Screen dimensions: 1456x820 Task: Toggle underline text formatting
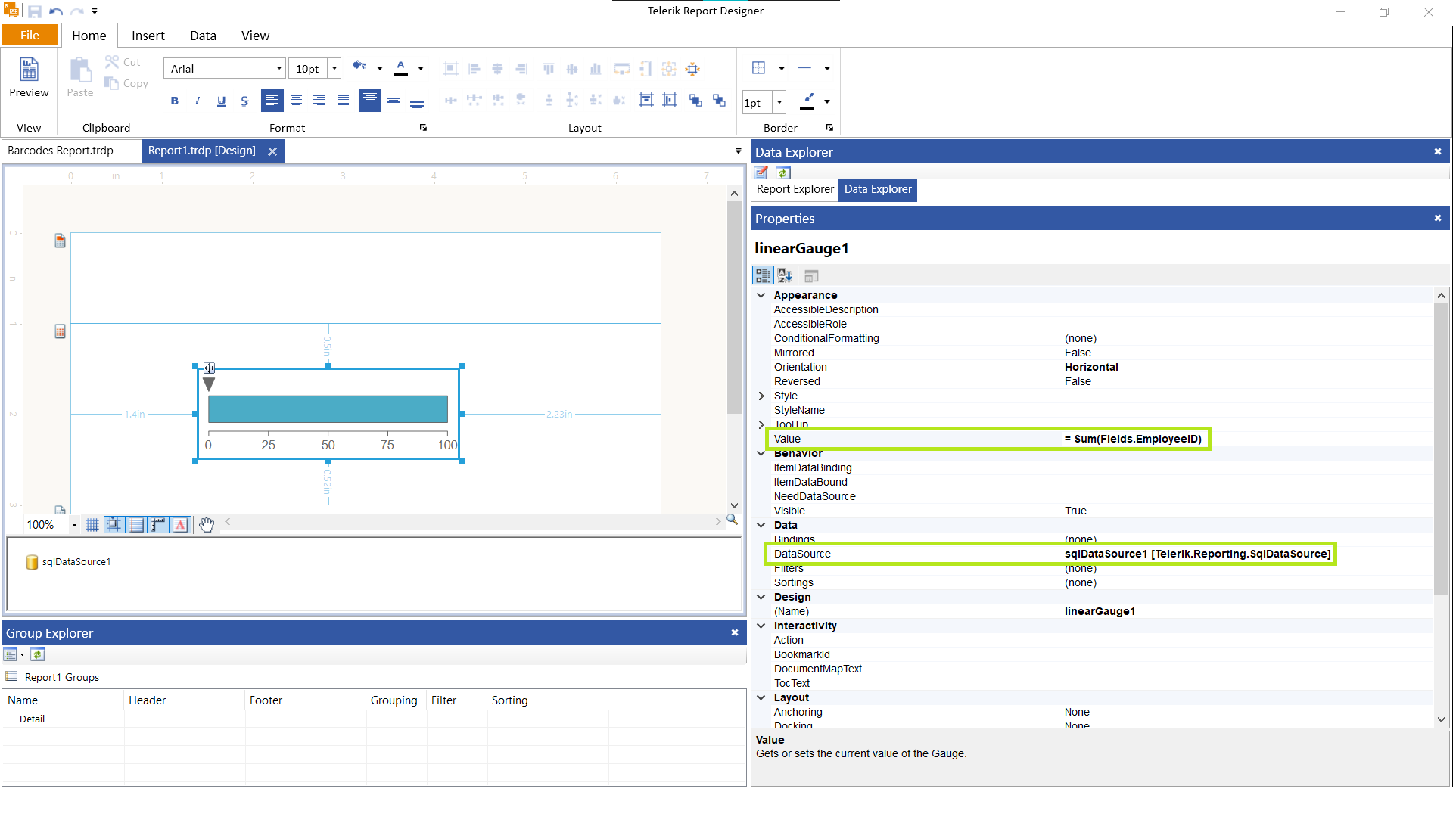(221, 101)
